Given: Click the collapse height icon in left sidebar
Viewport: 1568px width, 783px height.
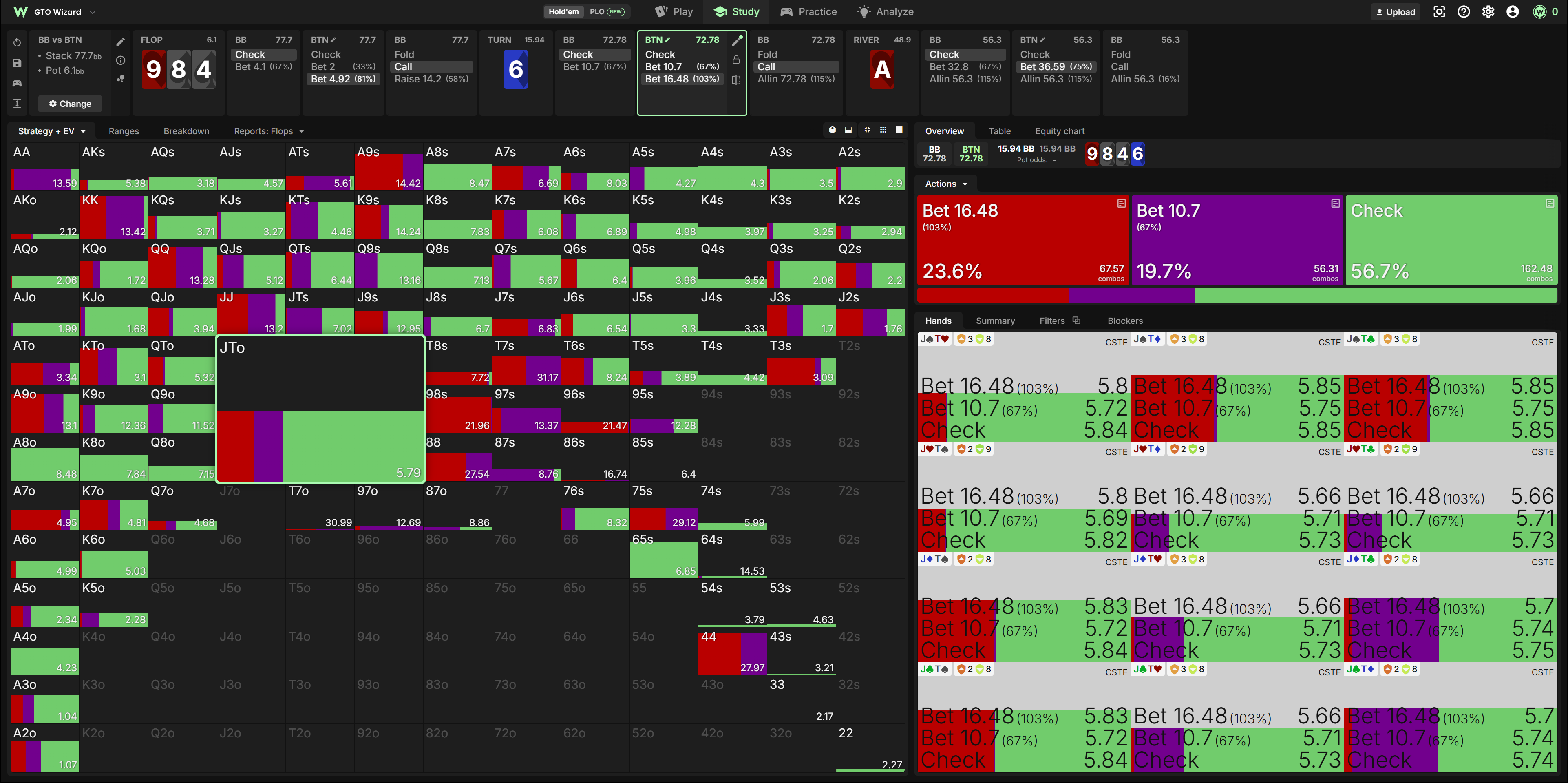Looking at the screenshot, I should (17, 104).
